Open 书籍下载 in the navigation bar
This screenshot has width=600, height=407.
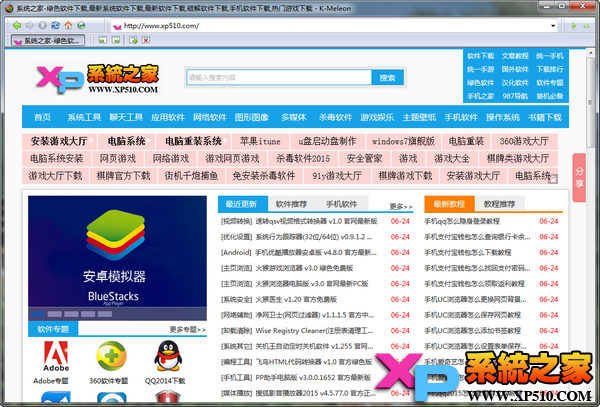545,117
